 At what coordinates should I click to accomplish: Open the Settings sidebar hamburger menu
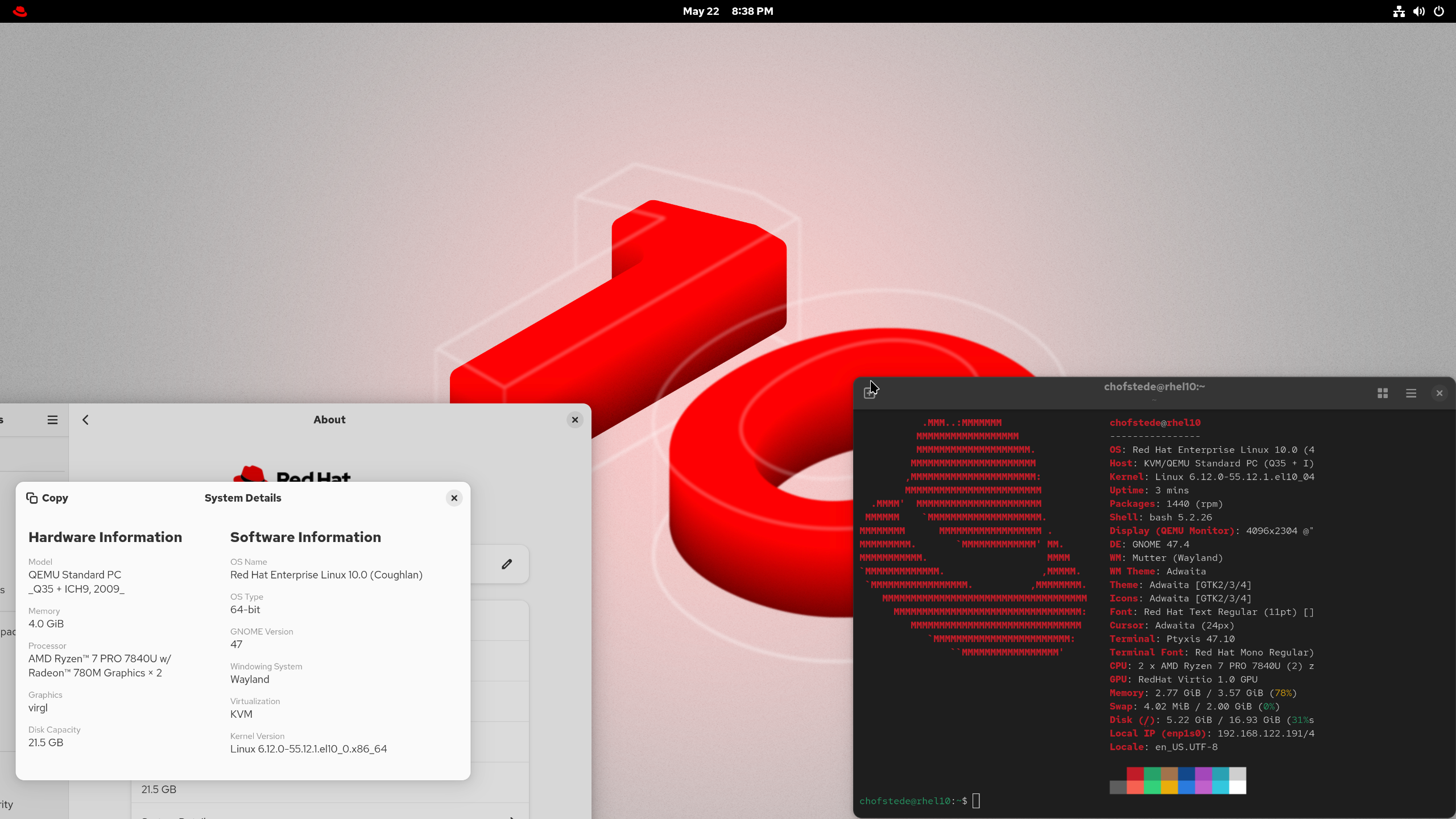pyautogui.click(x=52, y=420)
